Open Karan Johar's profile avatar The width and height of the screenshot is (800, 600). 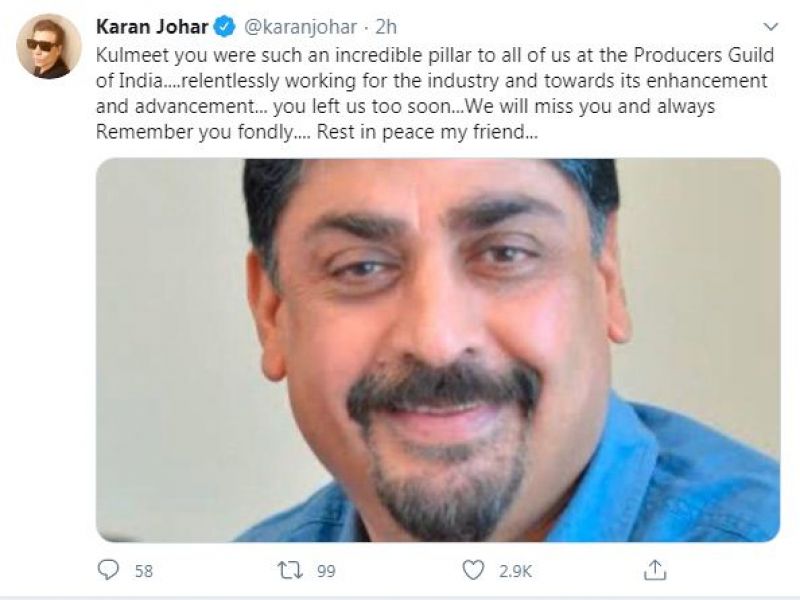click(x=49, y=46)
